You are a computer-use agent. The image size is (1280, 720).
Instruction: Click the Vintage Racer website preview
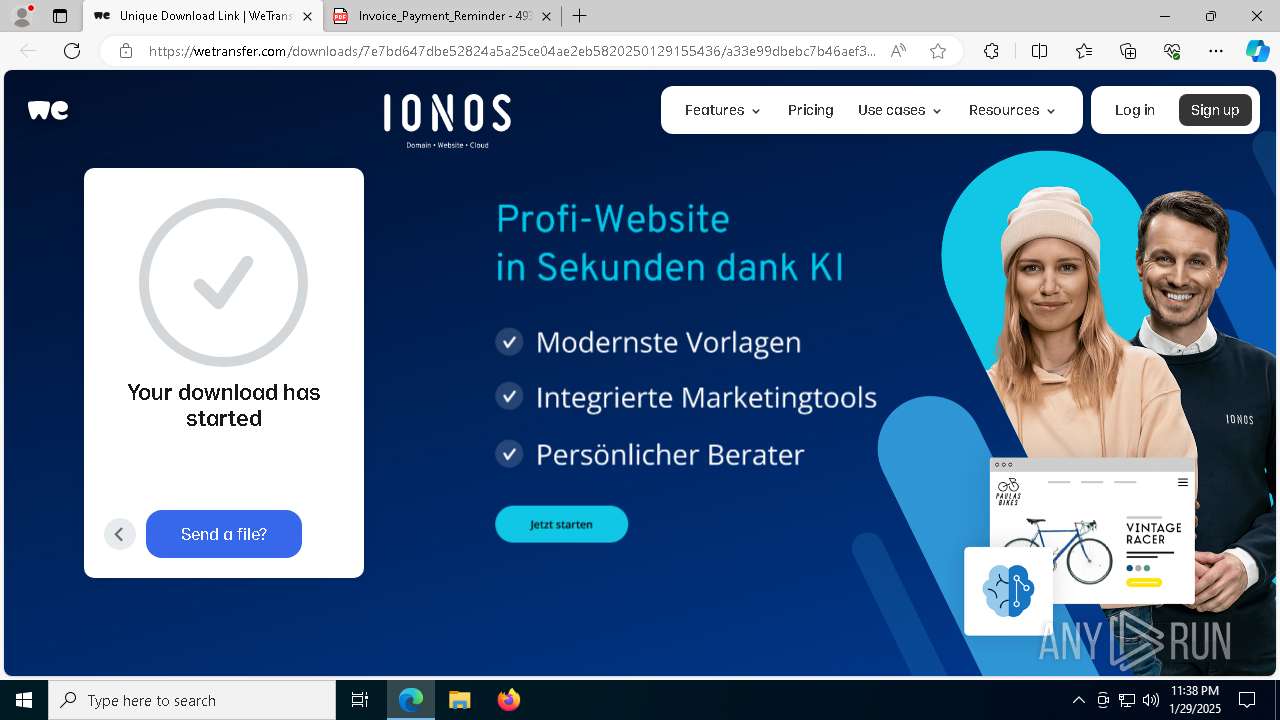[x=1092, y=531]
